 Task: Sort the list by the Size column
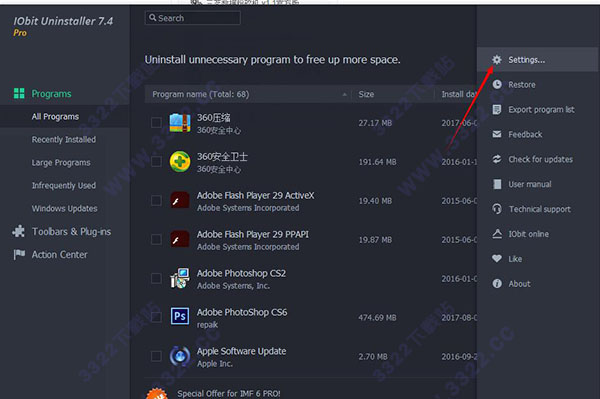point(366,94)
